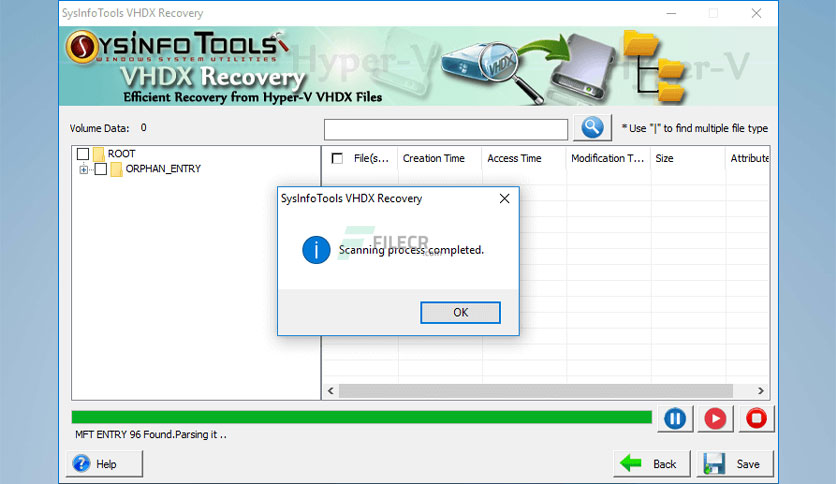836x484 pixels.
Task: Click the magnifier search icon button
Action: (x=592, y=128)
